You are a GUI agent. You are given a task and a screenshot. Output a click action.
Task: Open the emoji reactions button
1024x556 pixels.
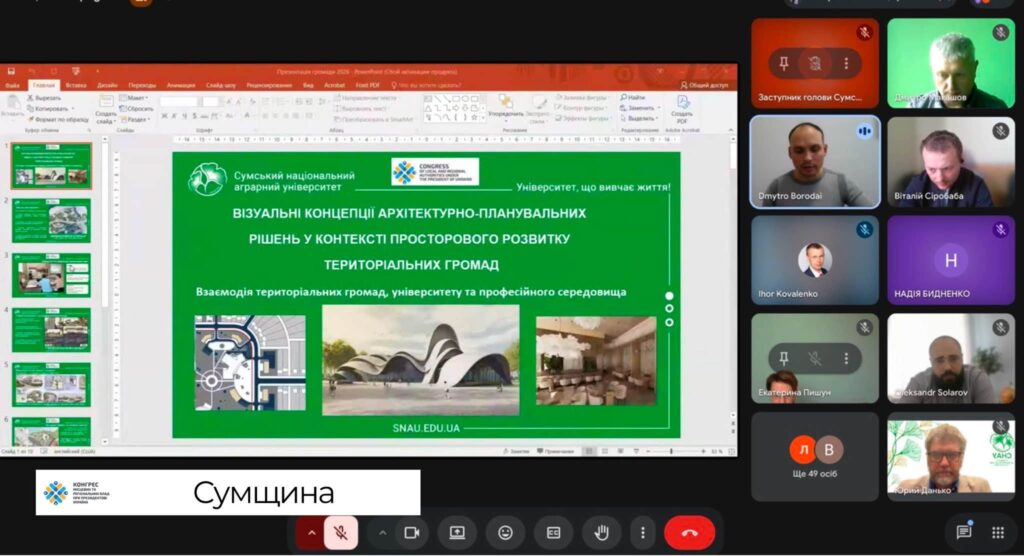coord(505,533)
